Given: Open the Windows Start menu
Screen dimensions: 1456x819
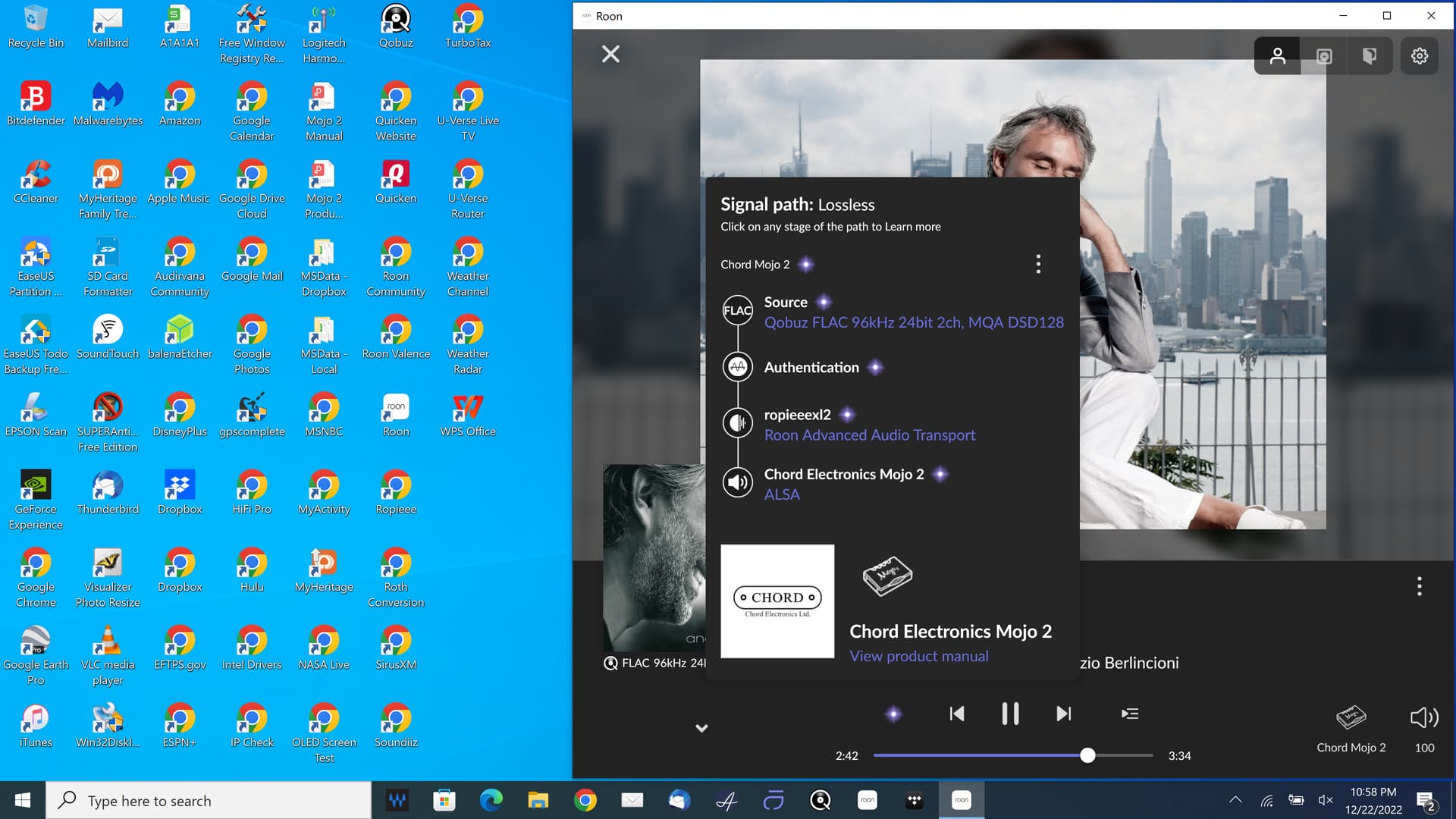Looking at the screenshot, I should 23,800.
